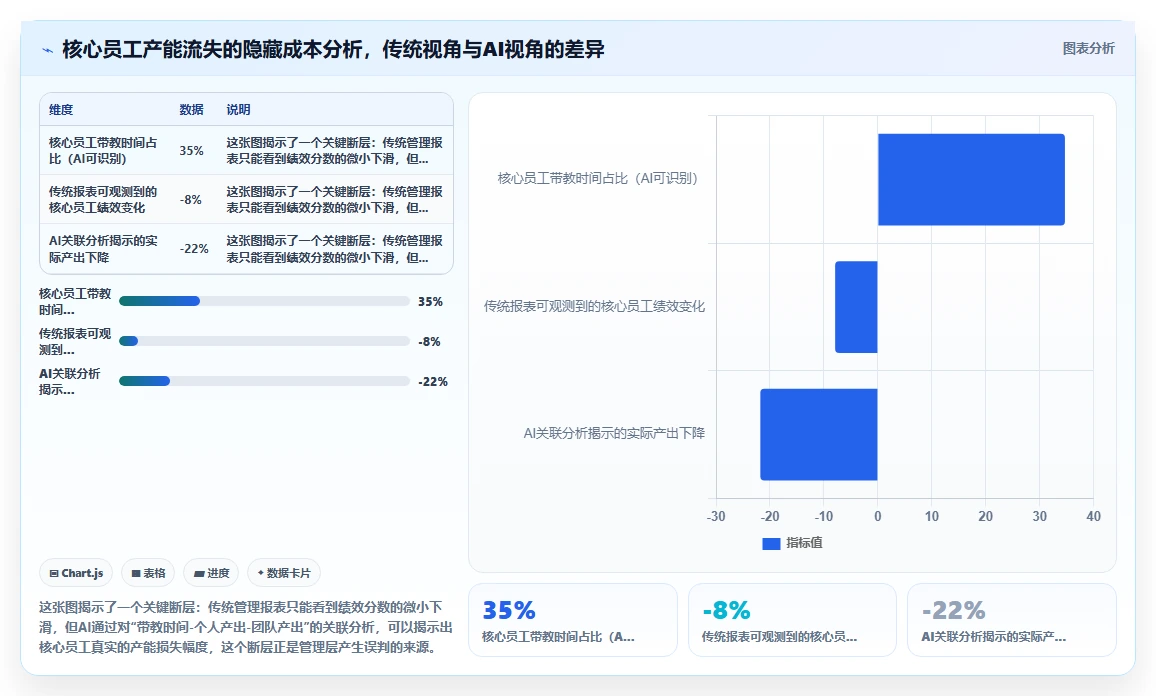
Task: Click the 维度 column header
Action: (x=61, y=110)
